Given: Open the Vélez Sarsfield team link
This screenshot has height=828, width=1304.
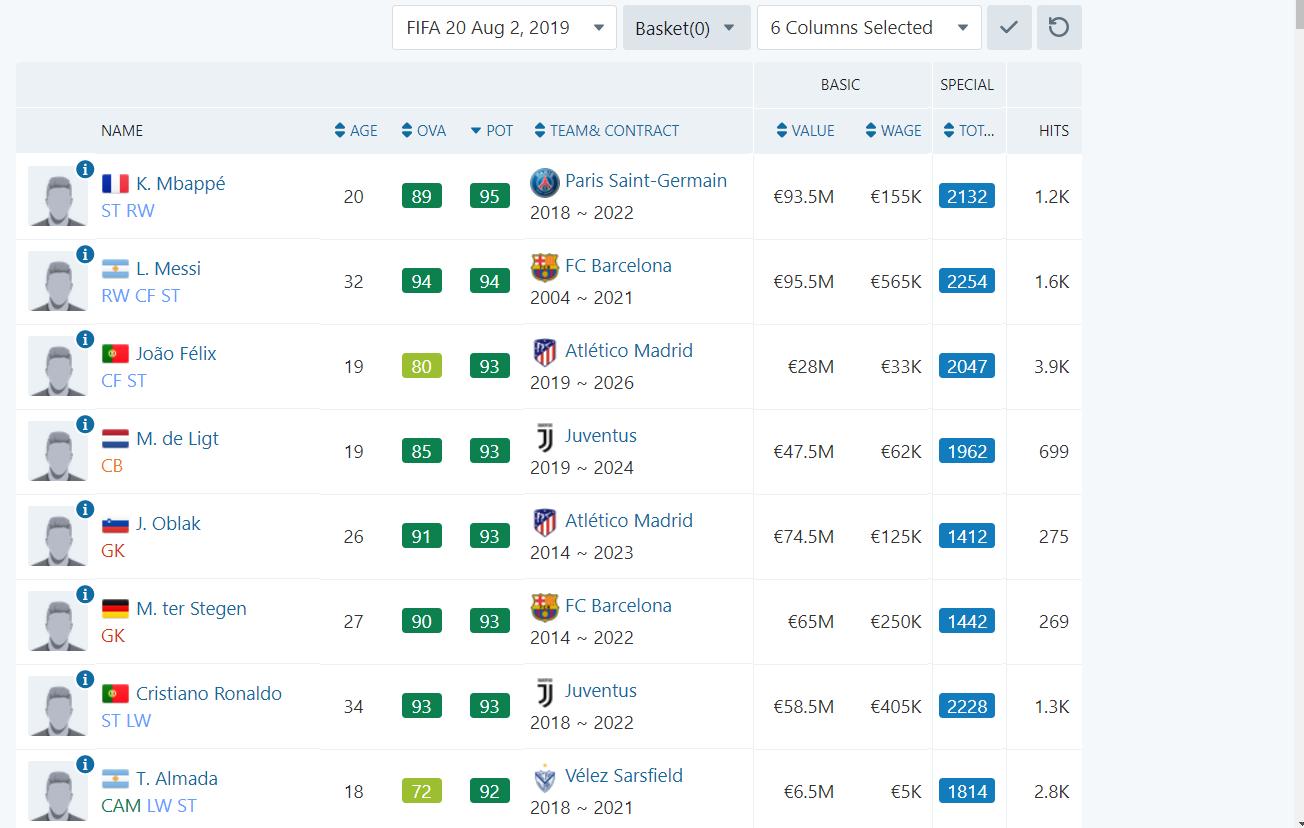Looking at the screenshot, I should click(624, 776).
